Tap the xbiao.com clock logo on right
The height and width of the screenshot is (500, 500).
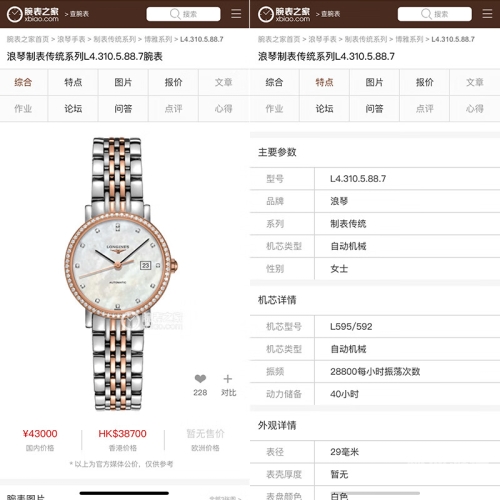266,14
